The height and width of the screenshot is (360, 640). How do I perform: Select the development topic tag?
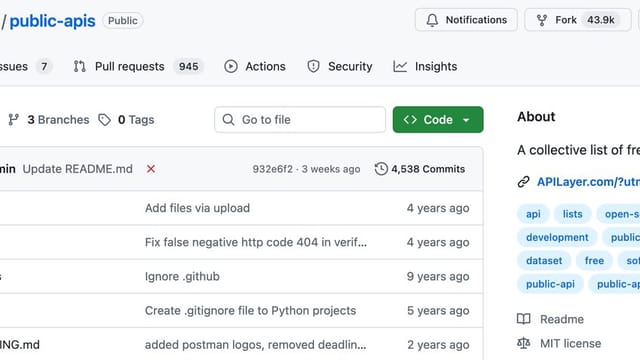point(557,237)
